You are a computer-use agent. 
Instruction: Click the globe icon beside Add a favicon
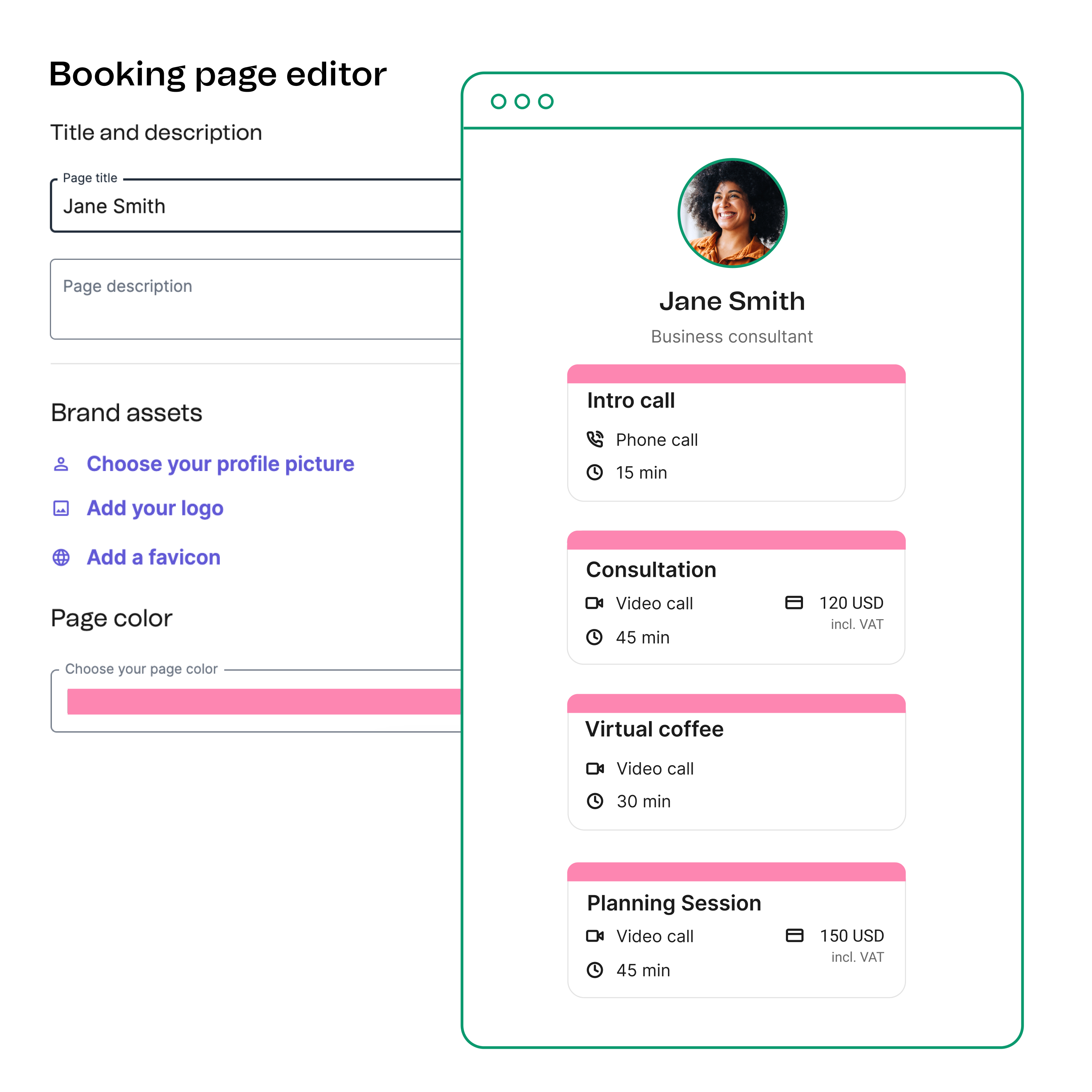[61, 557]
